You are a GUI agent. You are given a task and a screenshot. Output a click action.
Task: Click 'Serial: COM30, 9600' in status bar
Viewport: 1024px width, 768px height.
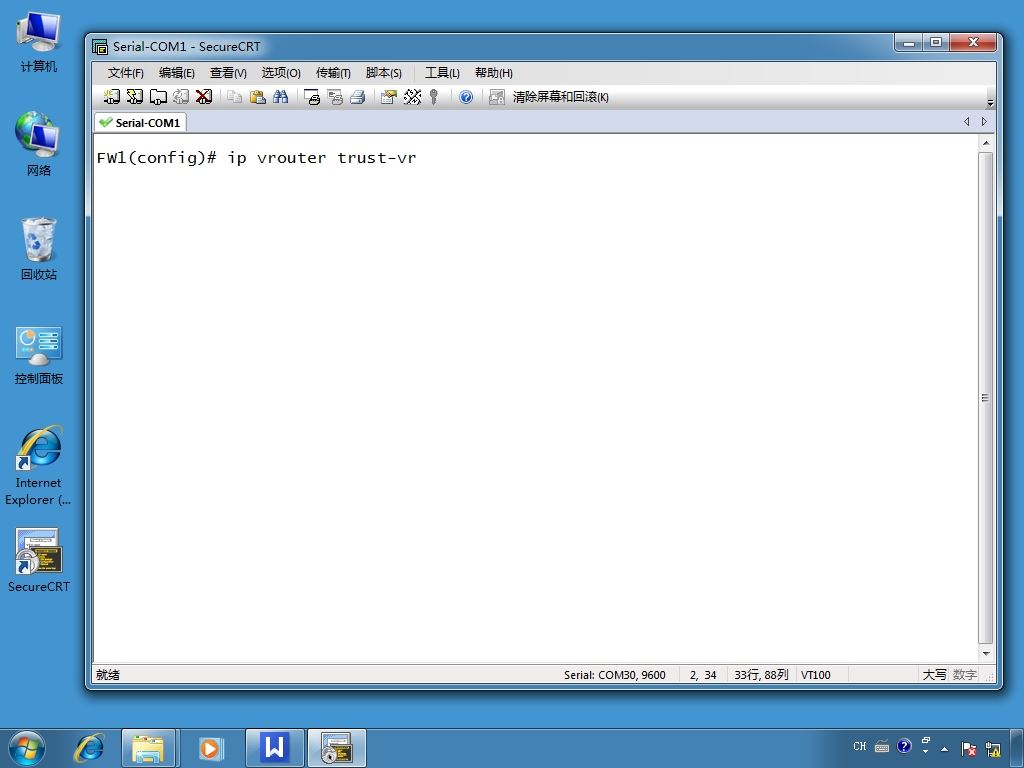(x=615, y=675)
